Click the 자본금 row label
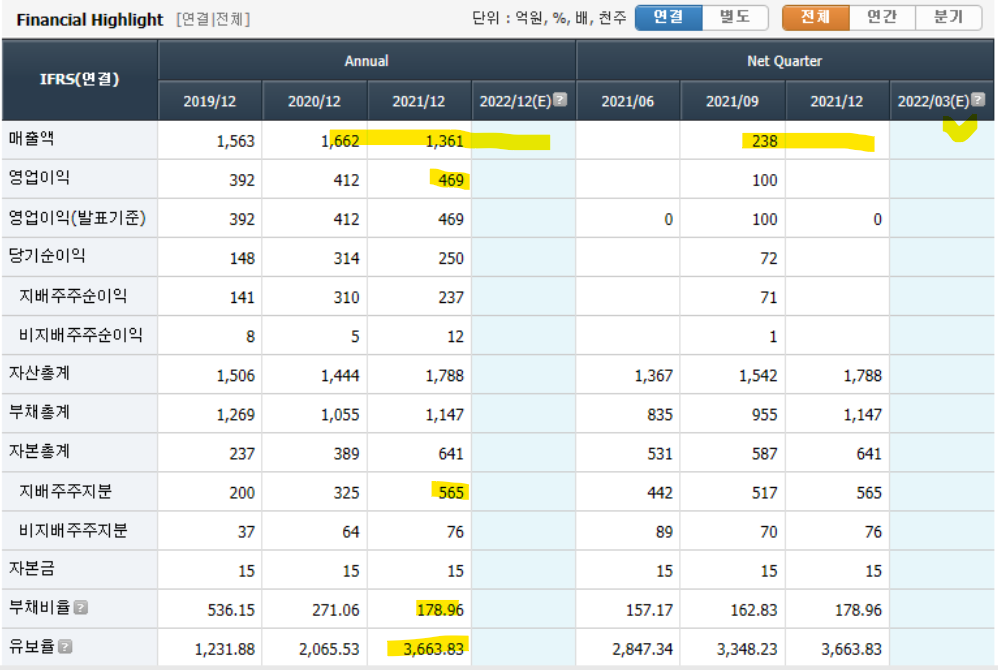This screenshot has height=670, width=998. pos(32,568)
